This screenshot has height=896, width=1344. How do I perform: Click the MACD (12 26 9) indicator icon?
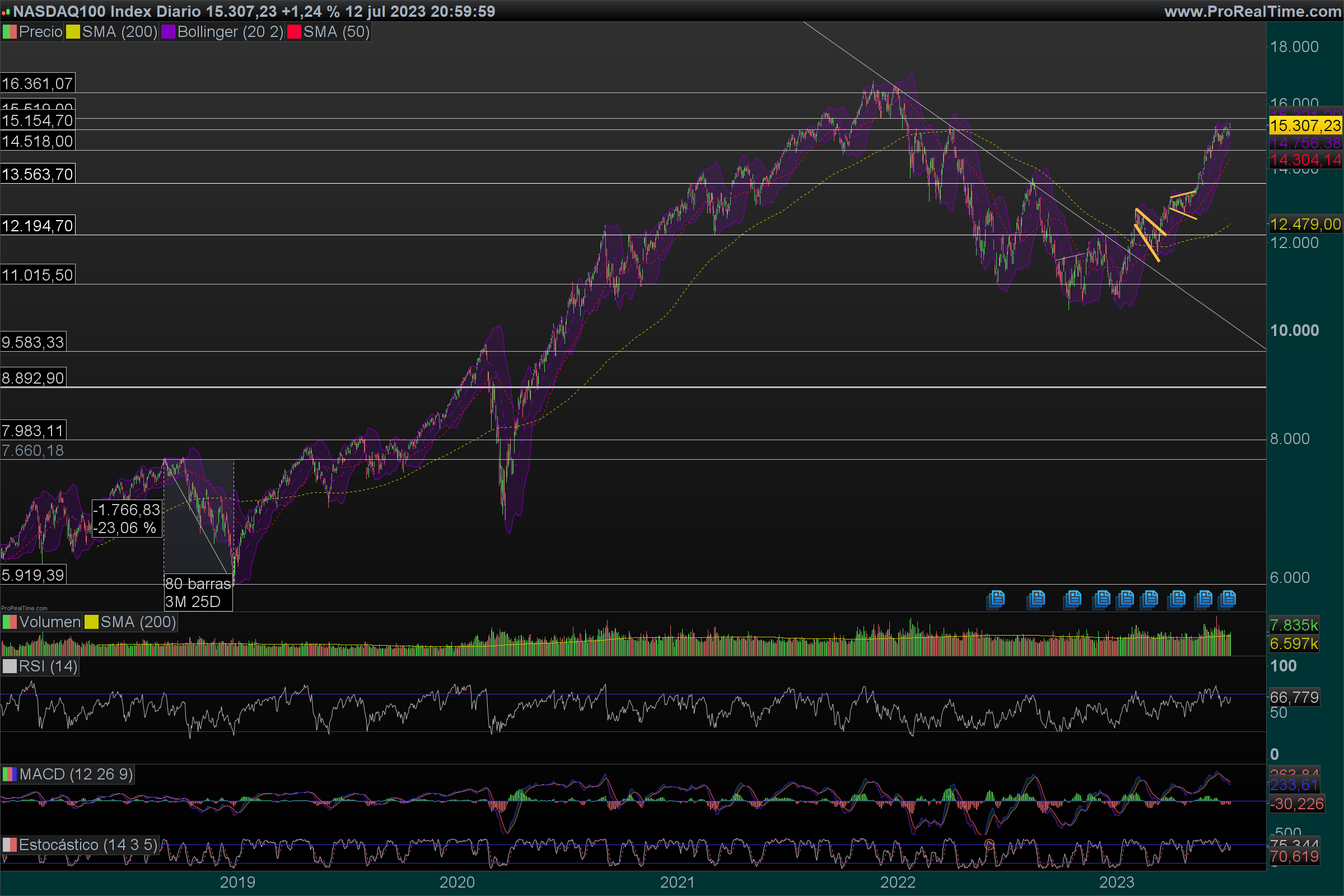click(9, 775)
